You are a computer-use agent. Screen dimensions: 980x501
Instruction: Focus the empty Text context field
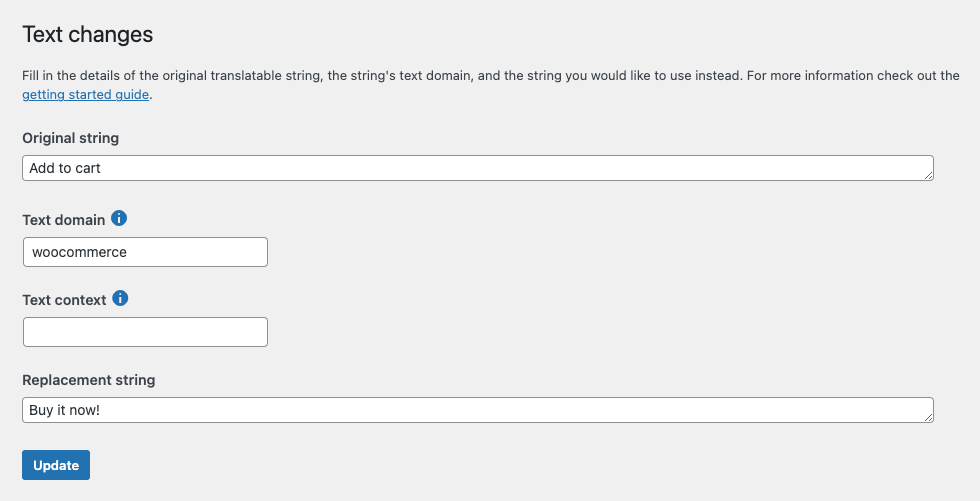(x=145, y=332)
